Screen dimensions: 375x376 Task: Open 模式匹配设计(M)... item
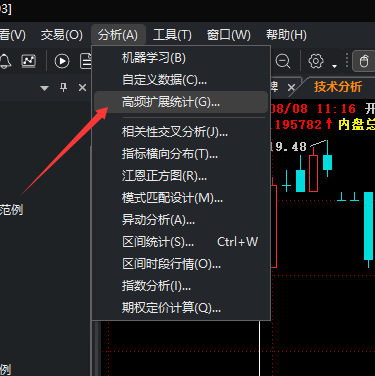coord(181,198)
